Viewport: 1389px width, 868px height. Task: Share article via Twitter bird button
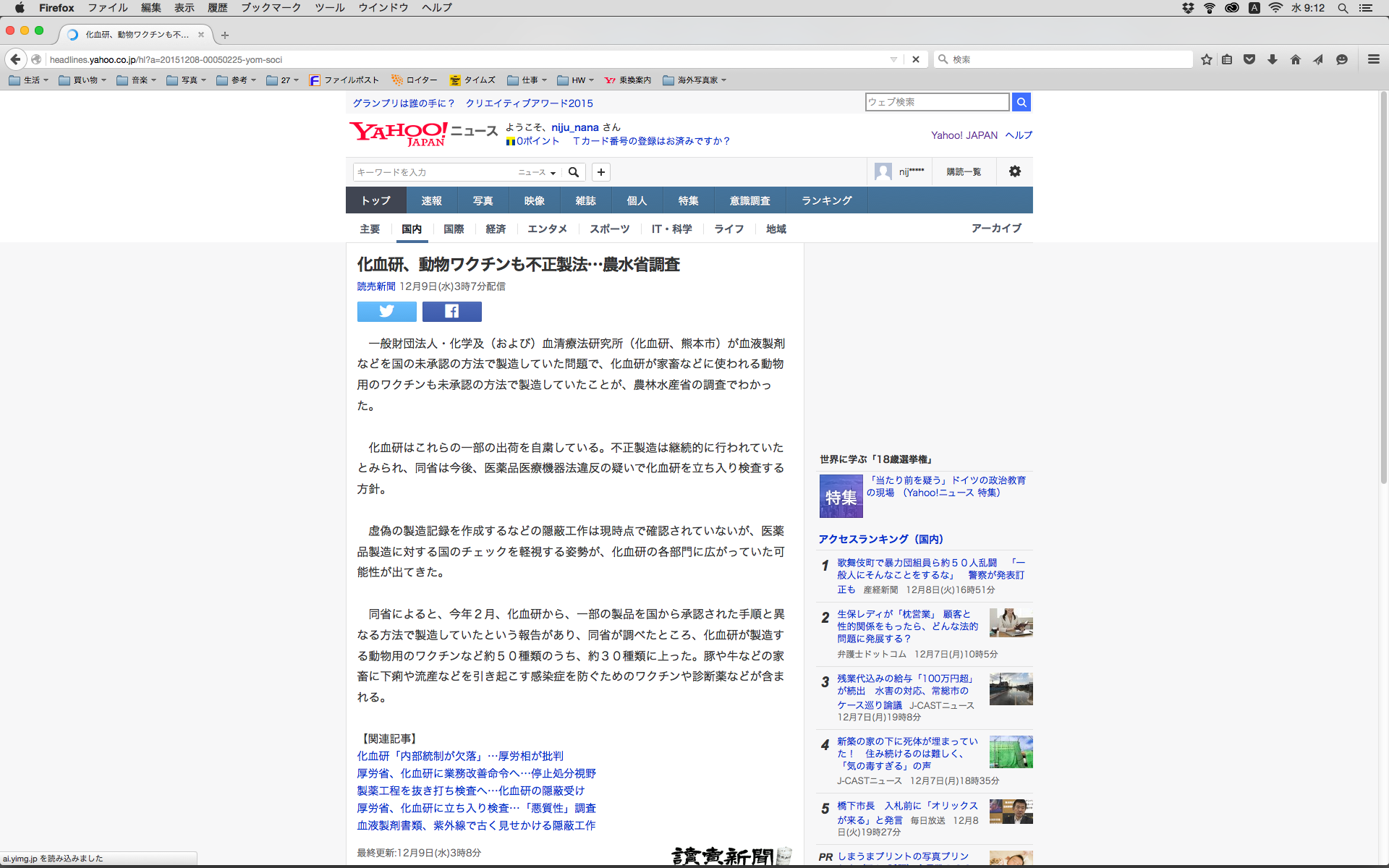coord(386,312)
